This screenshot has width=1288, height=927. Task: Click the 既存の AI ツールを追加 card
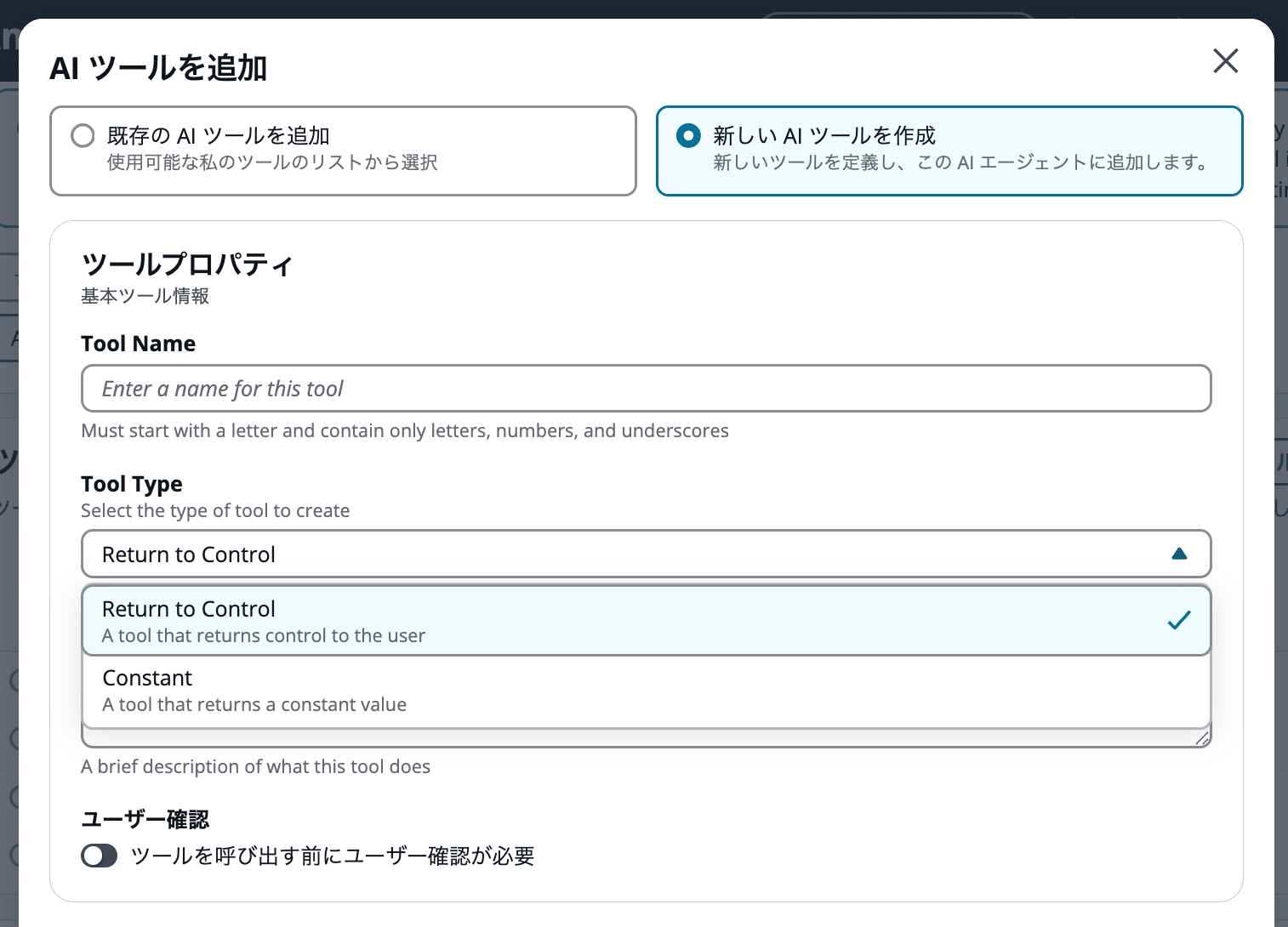point(343,151)
